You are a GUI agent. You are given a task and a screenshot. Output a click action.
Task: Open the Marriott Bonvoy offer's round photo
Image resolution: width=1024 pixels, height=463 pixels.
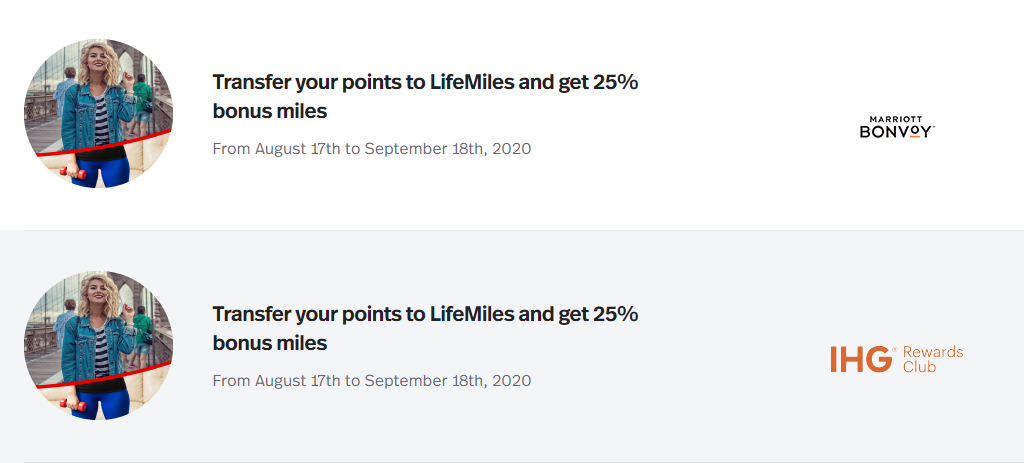coord(99,114)
